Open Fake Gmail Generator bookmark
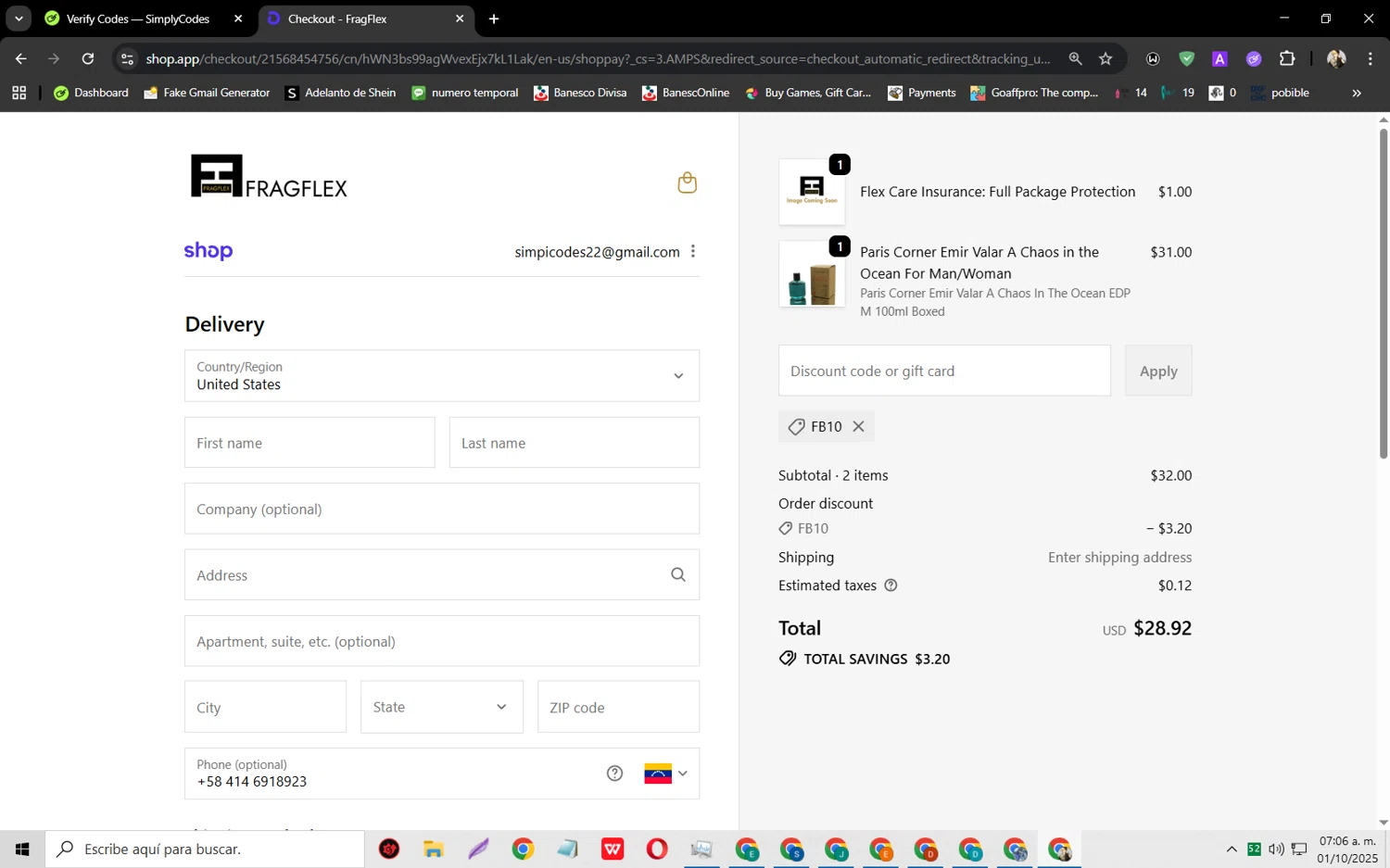This screenshot has height=868, width=1390. pyautogui.click(x=207, y=93)
